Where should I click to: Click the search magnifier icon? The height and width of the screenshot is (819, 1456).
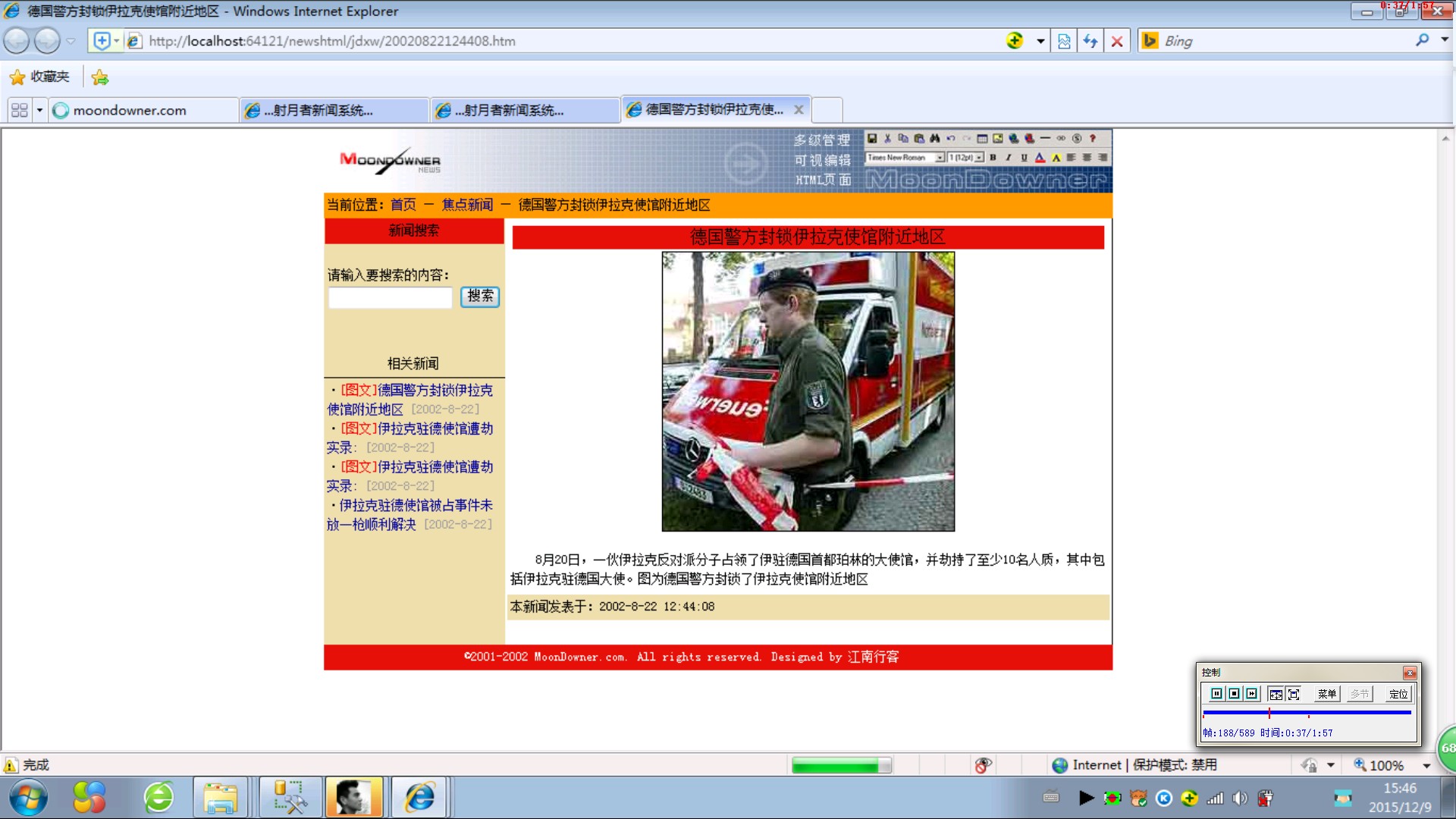click(x=1422, y=40)
